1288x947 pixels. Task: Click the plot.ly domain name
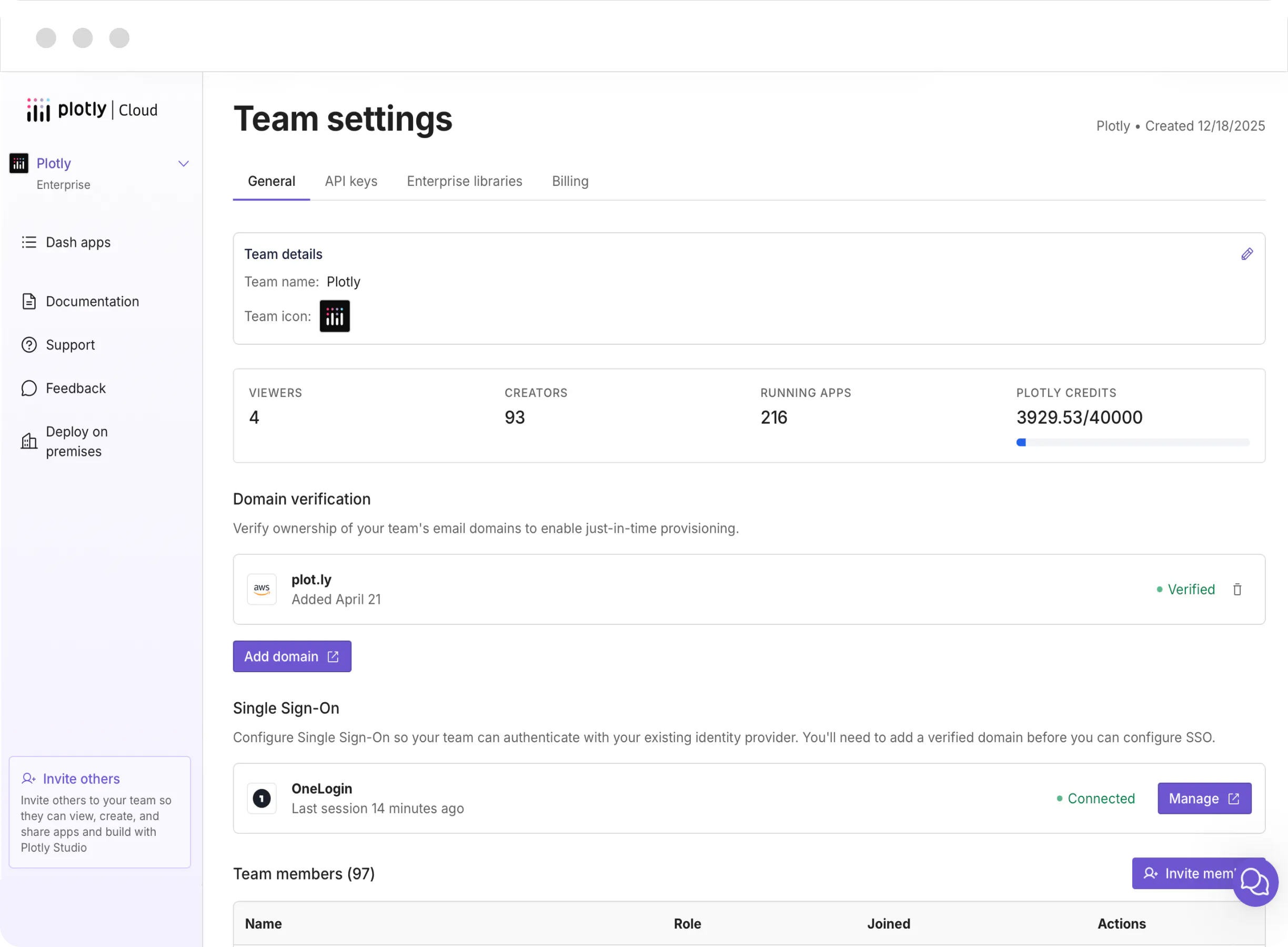point(311,580)
